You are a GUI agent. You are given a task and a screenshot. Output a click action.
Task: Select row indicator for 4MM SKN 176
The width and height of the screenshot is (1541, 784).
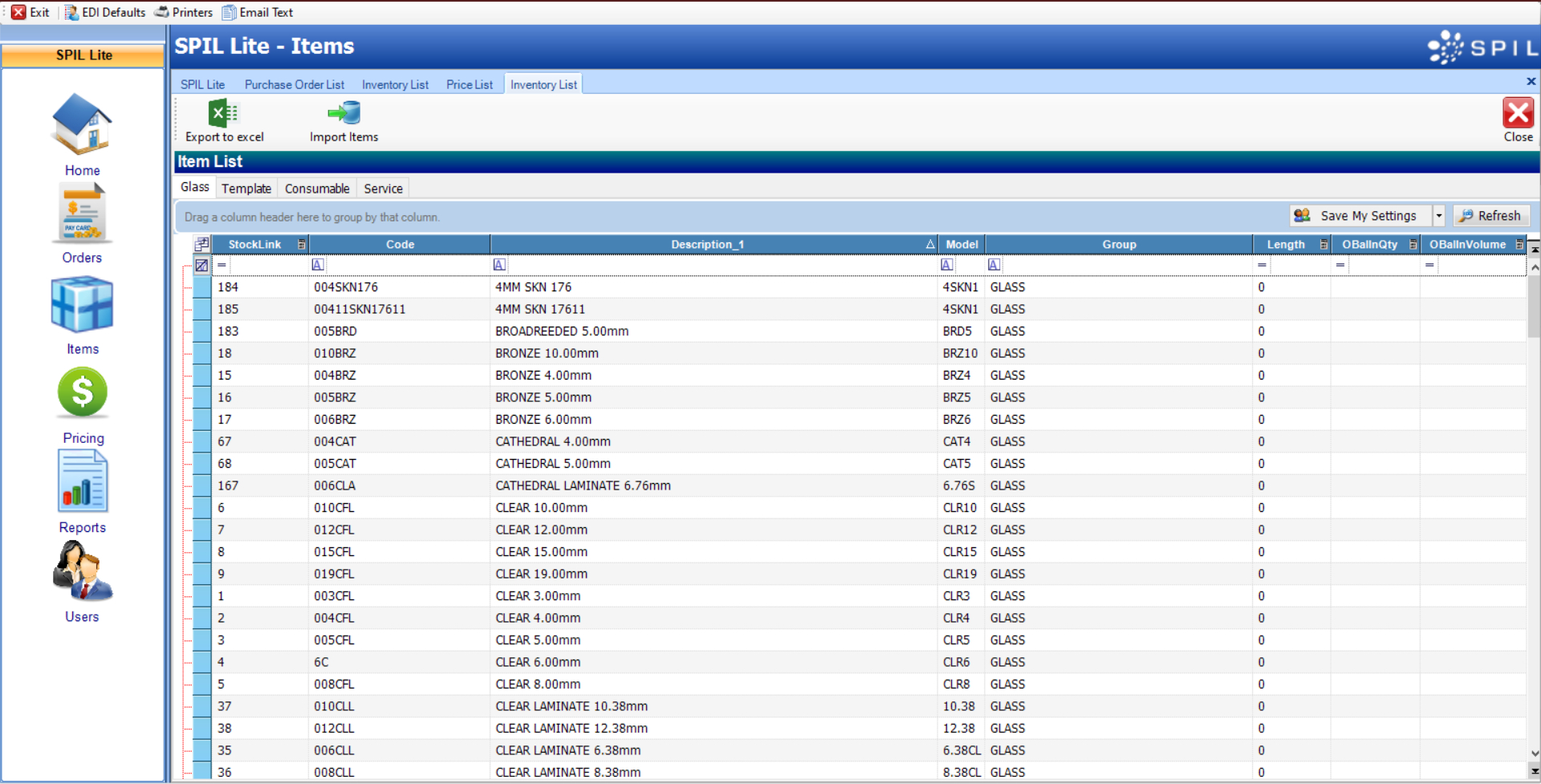(202, 287)
